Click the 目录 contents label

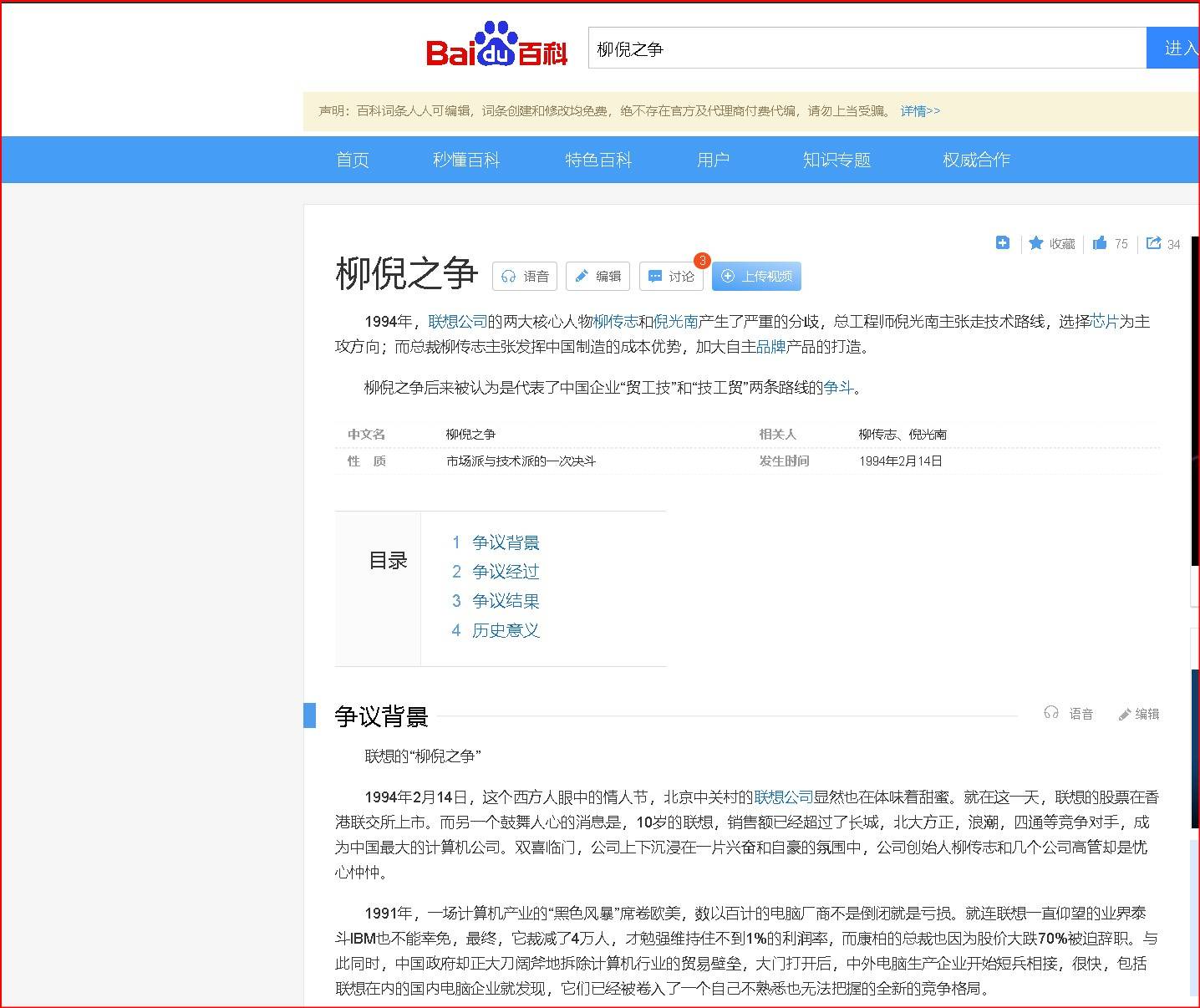388,561
